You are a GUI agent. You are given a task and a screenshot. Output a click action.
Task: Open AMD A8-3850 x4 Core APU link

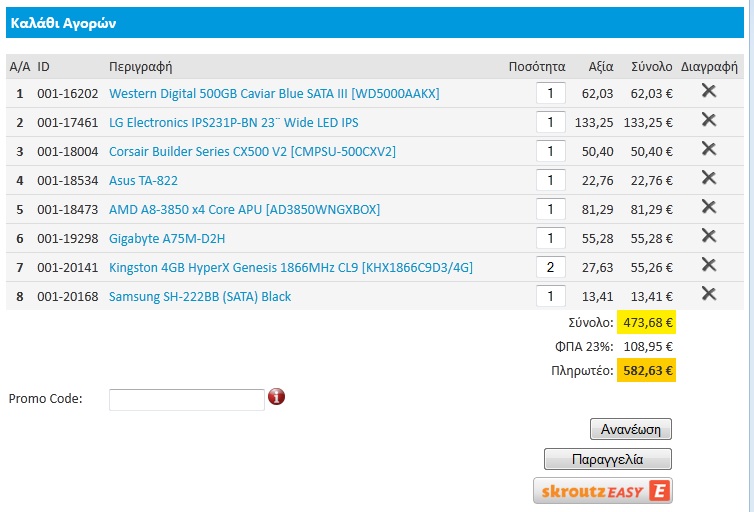tap(244, 210)
